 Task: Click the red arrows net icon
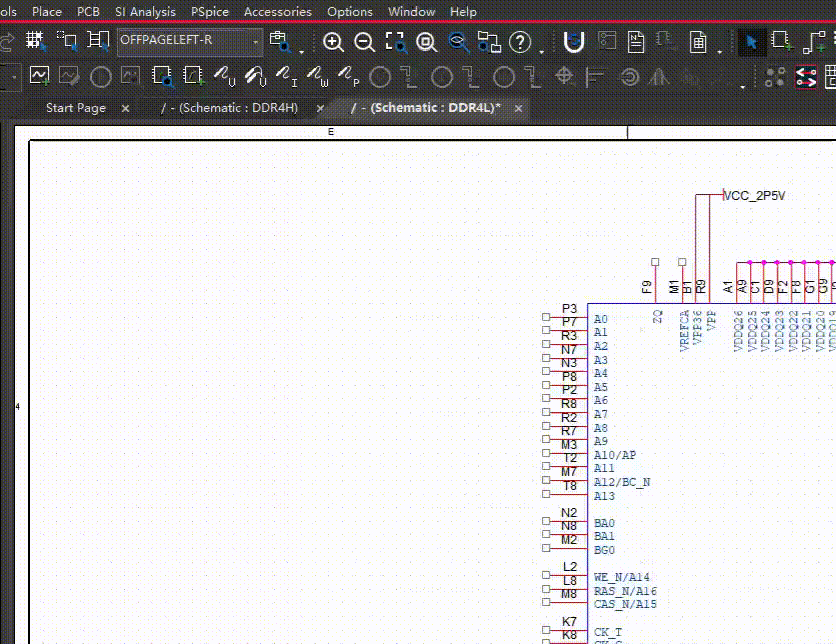tap(806, 77)
